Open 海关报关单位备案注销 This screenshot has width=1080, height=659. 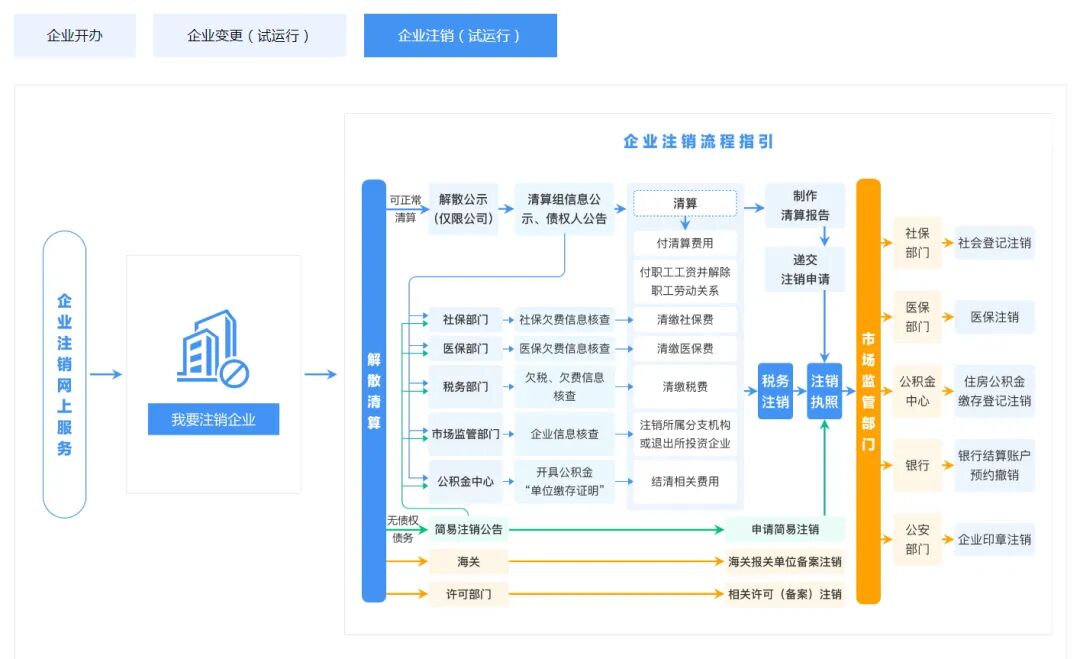point(784,562)
